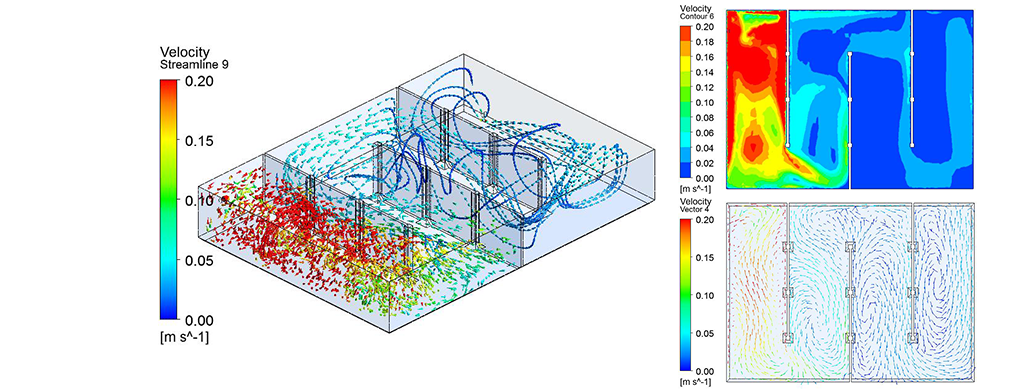Select the 0.18 label on Contour 6 legend
The image size is (1019, 391).
point(704,42)
